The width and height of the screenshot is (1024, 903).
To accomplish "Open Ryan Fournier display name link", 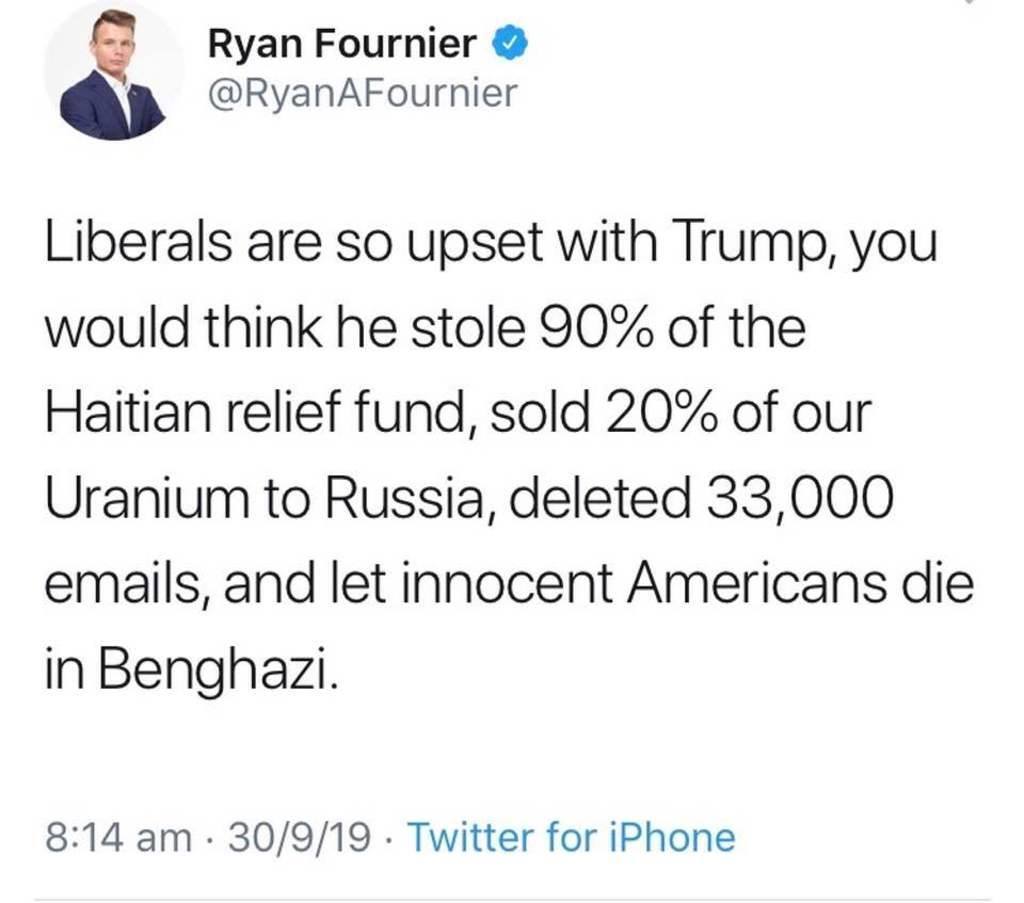I will (342, 44).
